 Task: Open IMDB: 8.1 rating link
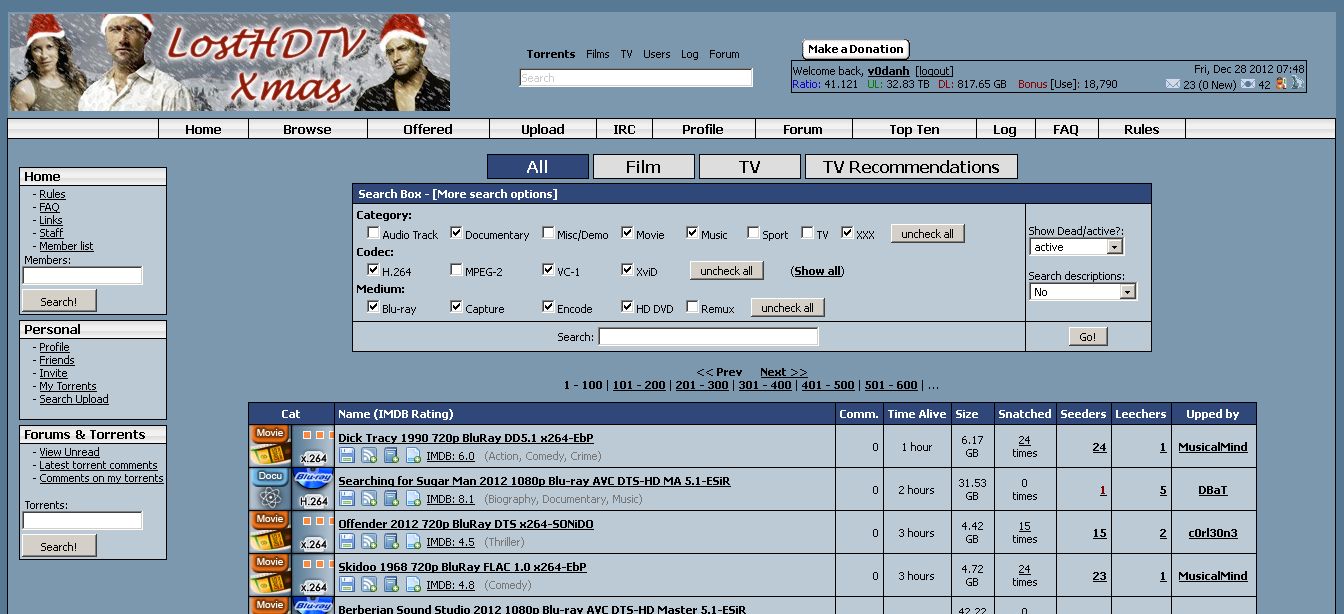pyautogui.click(x=450, y=499)
